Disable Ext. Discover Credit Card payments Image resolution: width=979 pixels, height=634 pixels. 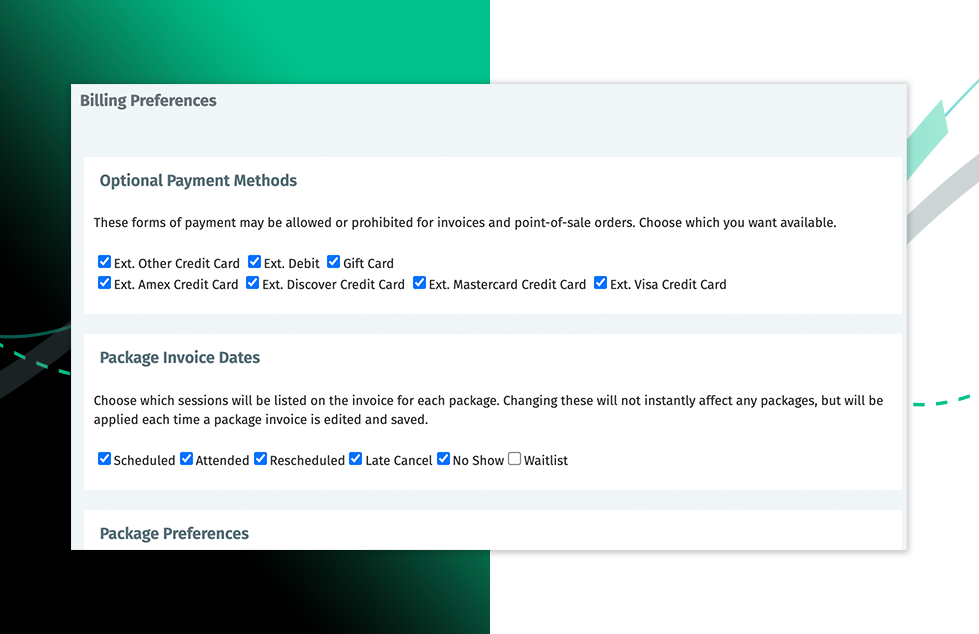(x=252, y=283)
